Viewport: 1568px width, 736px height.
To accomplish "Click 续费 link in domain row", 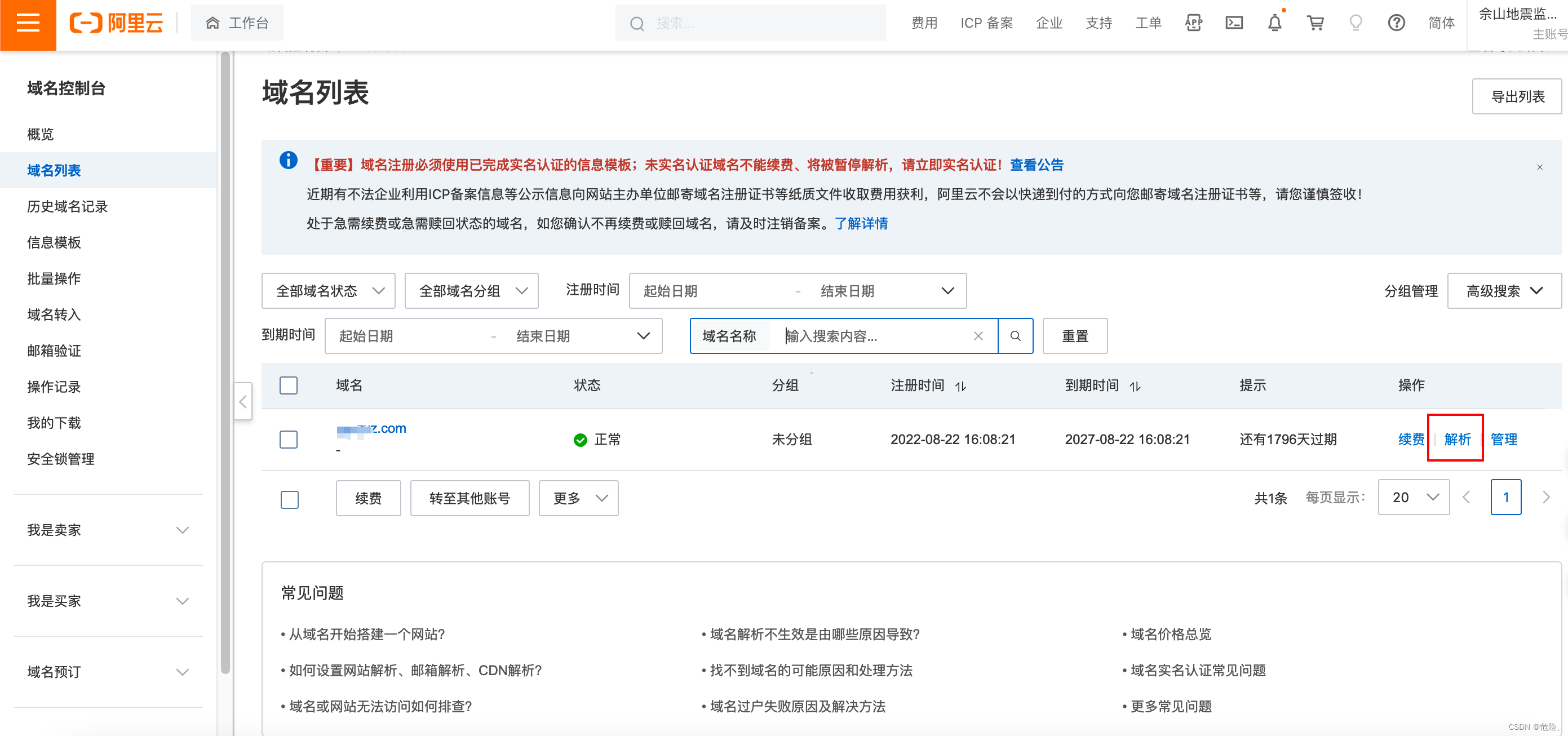I will click(x=1411, y=440).
